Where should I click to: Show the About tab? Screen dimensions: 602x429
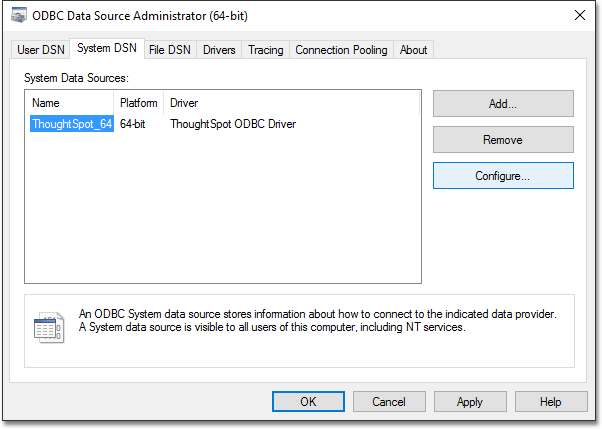tap(413, 50)
